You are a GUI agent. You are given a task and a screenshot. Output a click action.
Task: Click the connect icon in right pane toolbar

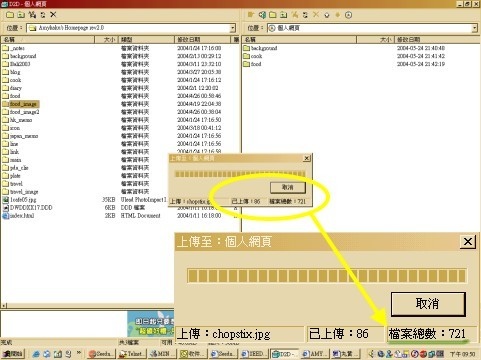[x=262, y=15]
